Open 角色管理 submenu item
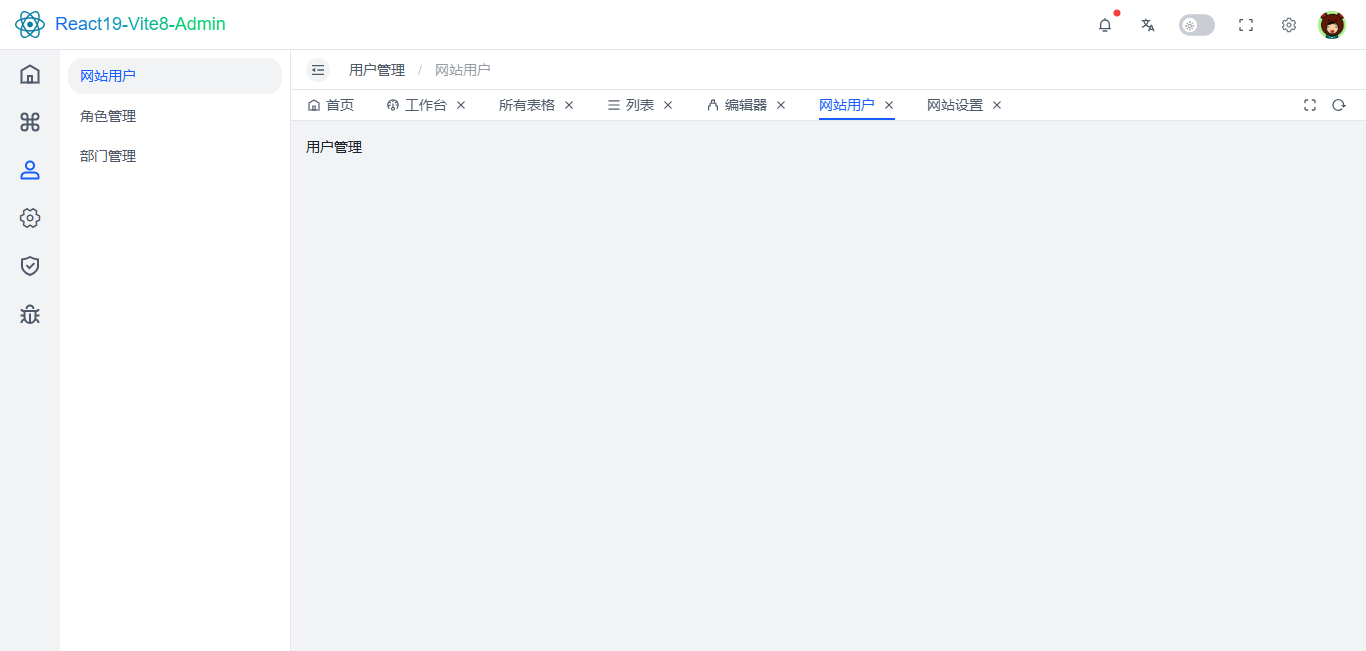 coord(175,116)
